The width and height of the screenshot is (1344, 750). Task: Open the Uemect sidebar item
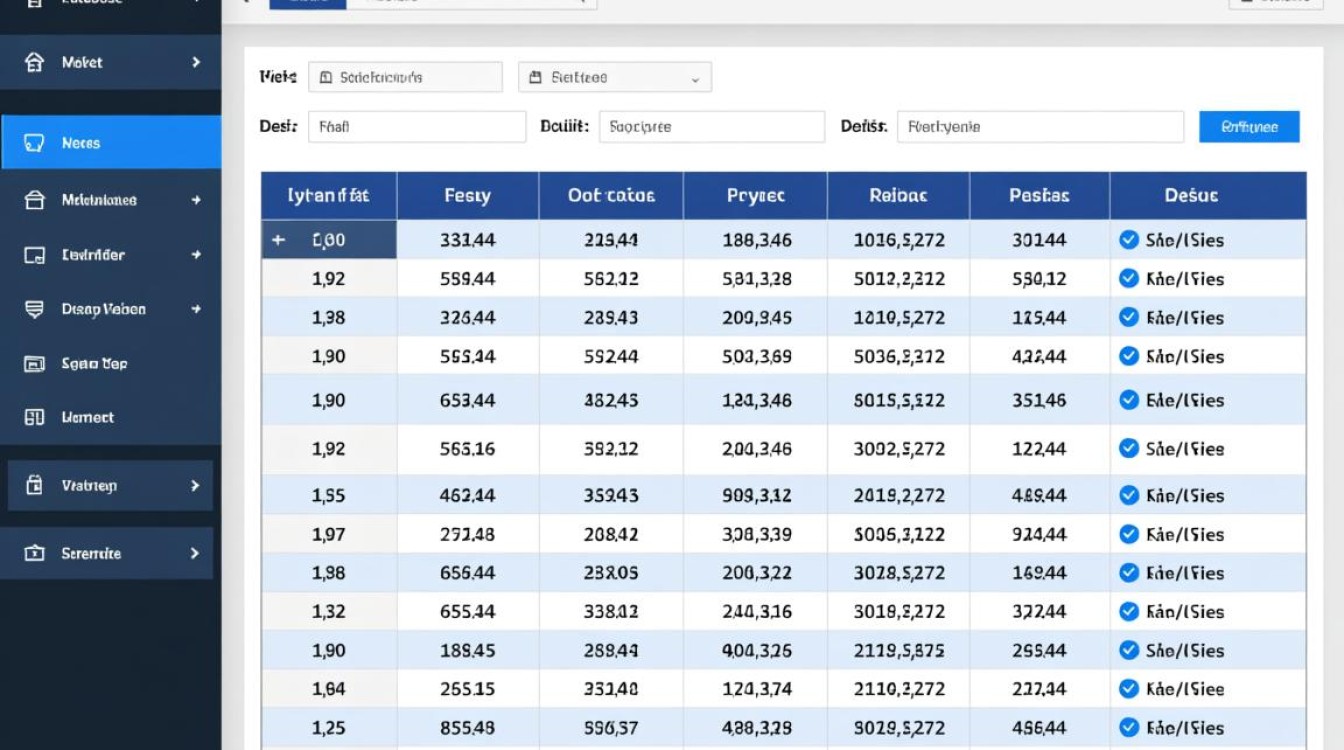pos(88,417)
